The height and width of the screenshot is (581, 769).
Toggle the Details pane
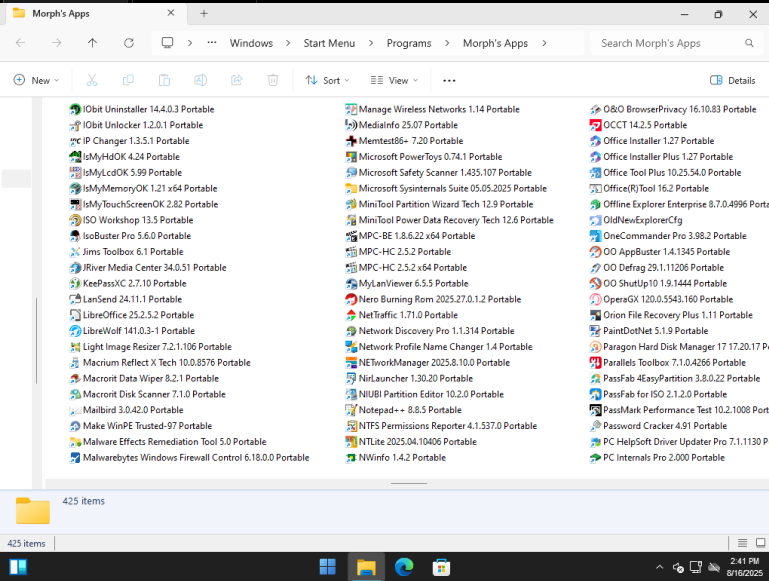coord(733,80)
